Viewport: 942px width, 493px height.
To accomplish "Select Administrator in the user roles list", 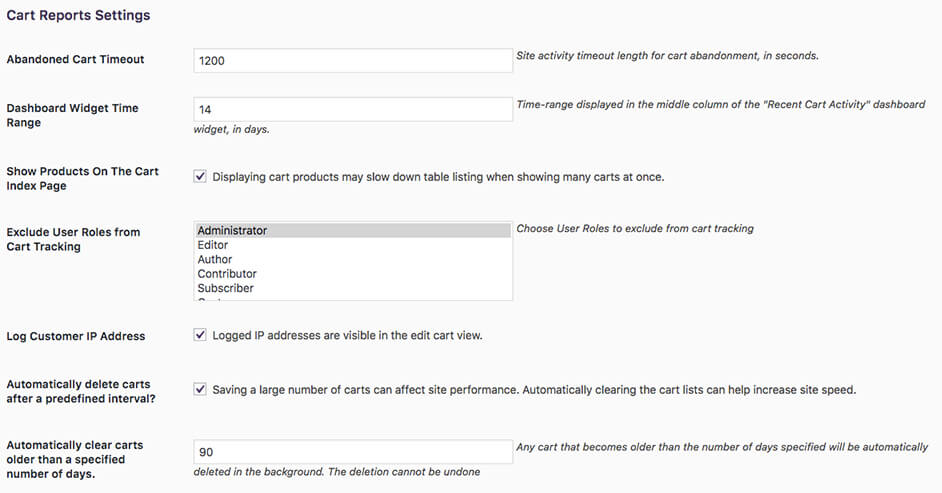I will click(353, 231).
